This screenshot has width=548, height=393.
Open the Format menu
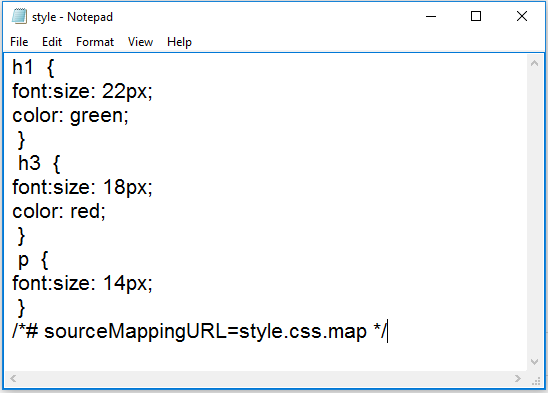[x=95, y=42]
